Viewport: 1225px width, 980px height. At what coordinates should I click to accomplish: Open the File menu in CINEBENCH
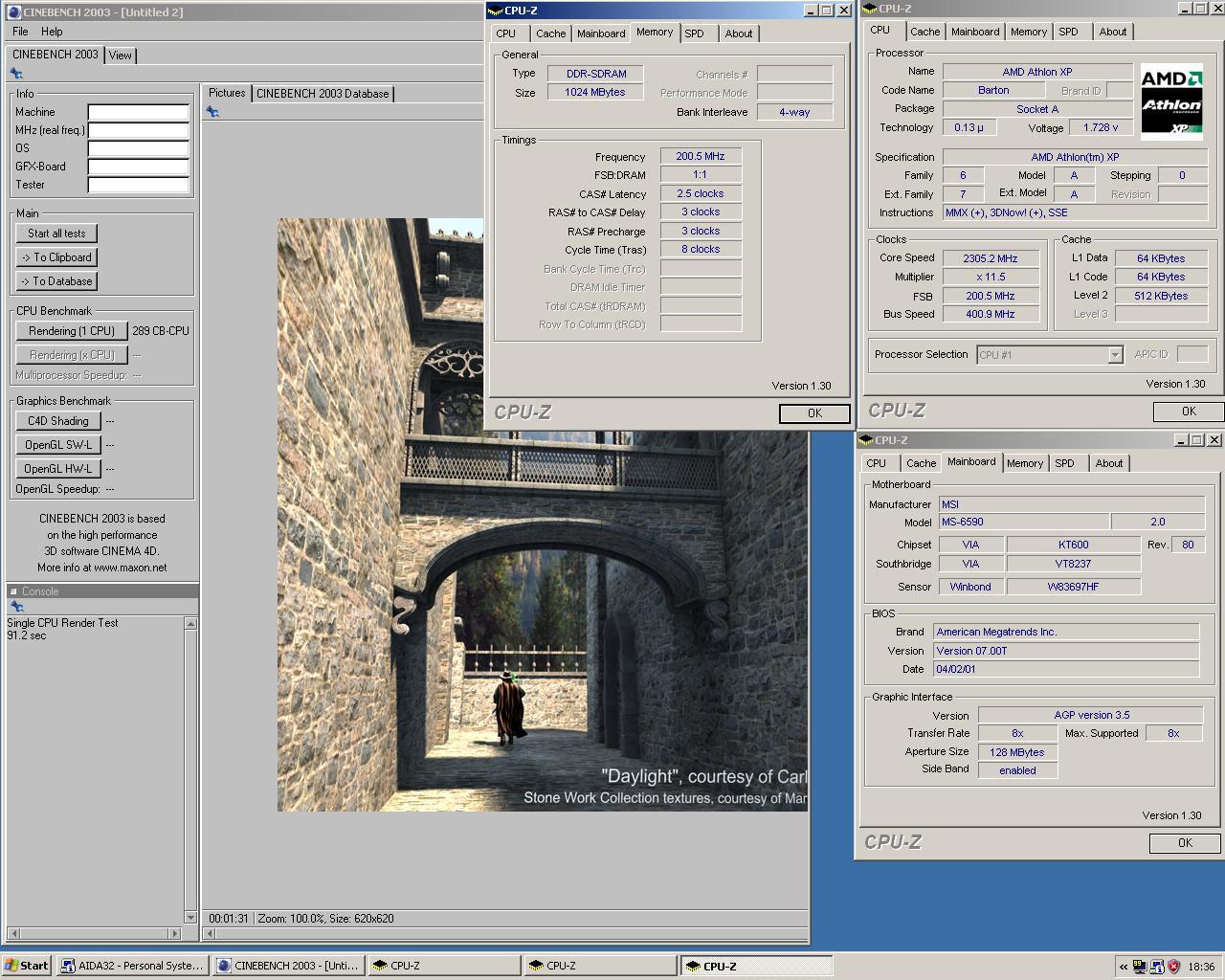(20, 32)
